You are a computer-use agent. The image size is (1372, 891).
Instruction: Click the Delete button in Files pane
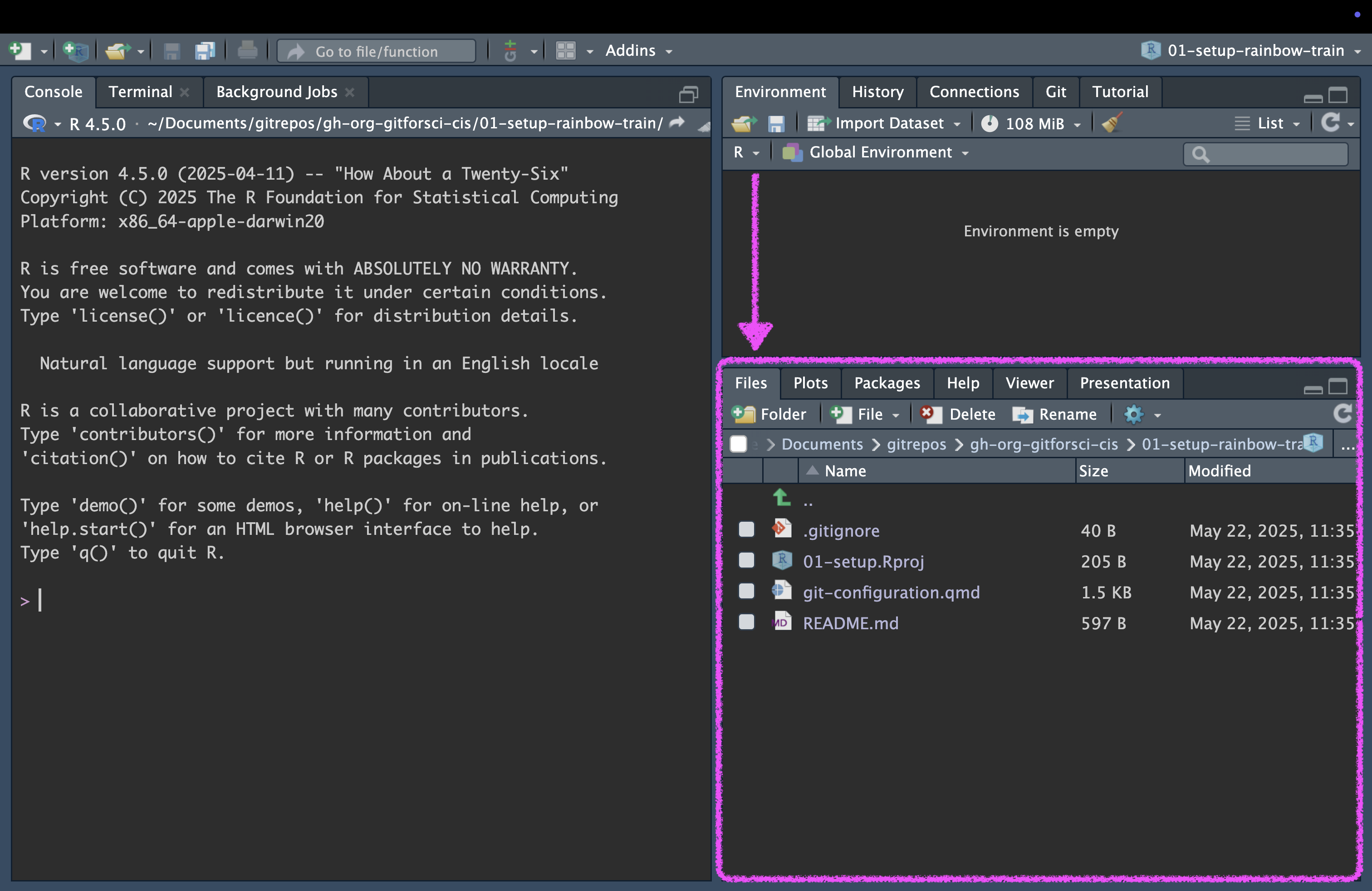coord(958,414)
